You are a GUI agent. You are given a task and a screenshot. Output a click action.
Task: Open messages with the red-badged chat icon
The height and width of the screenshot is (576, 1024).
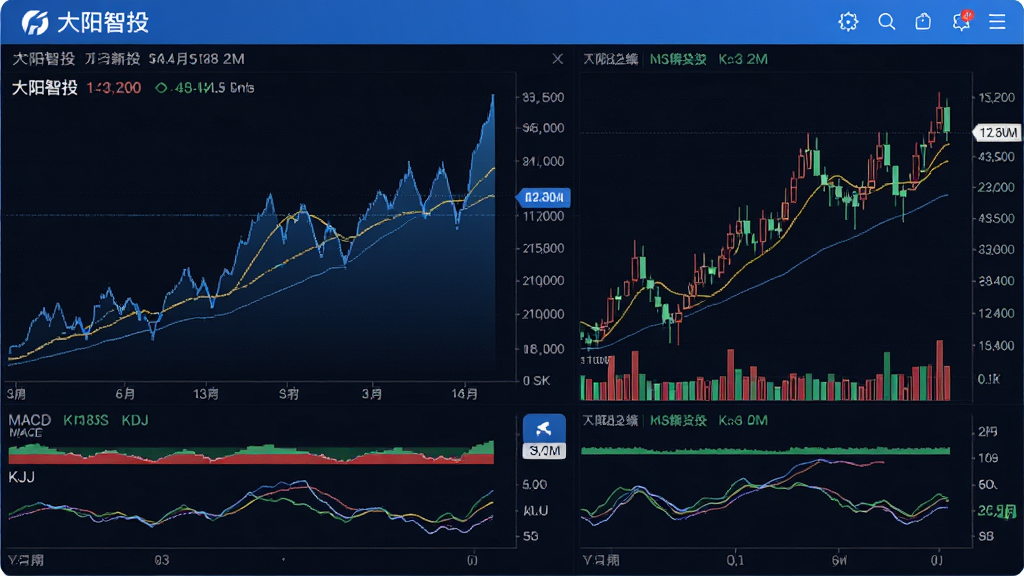[961, 22]
